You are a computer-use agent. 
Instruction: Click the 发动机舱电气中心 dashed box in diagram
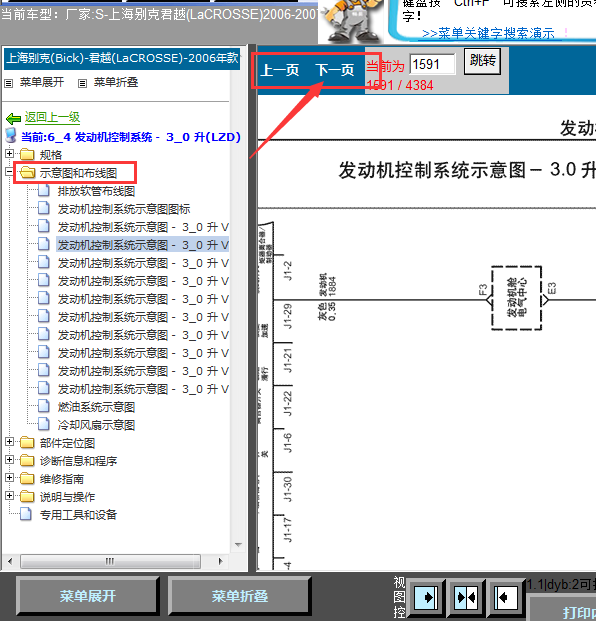pos(516,298)
